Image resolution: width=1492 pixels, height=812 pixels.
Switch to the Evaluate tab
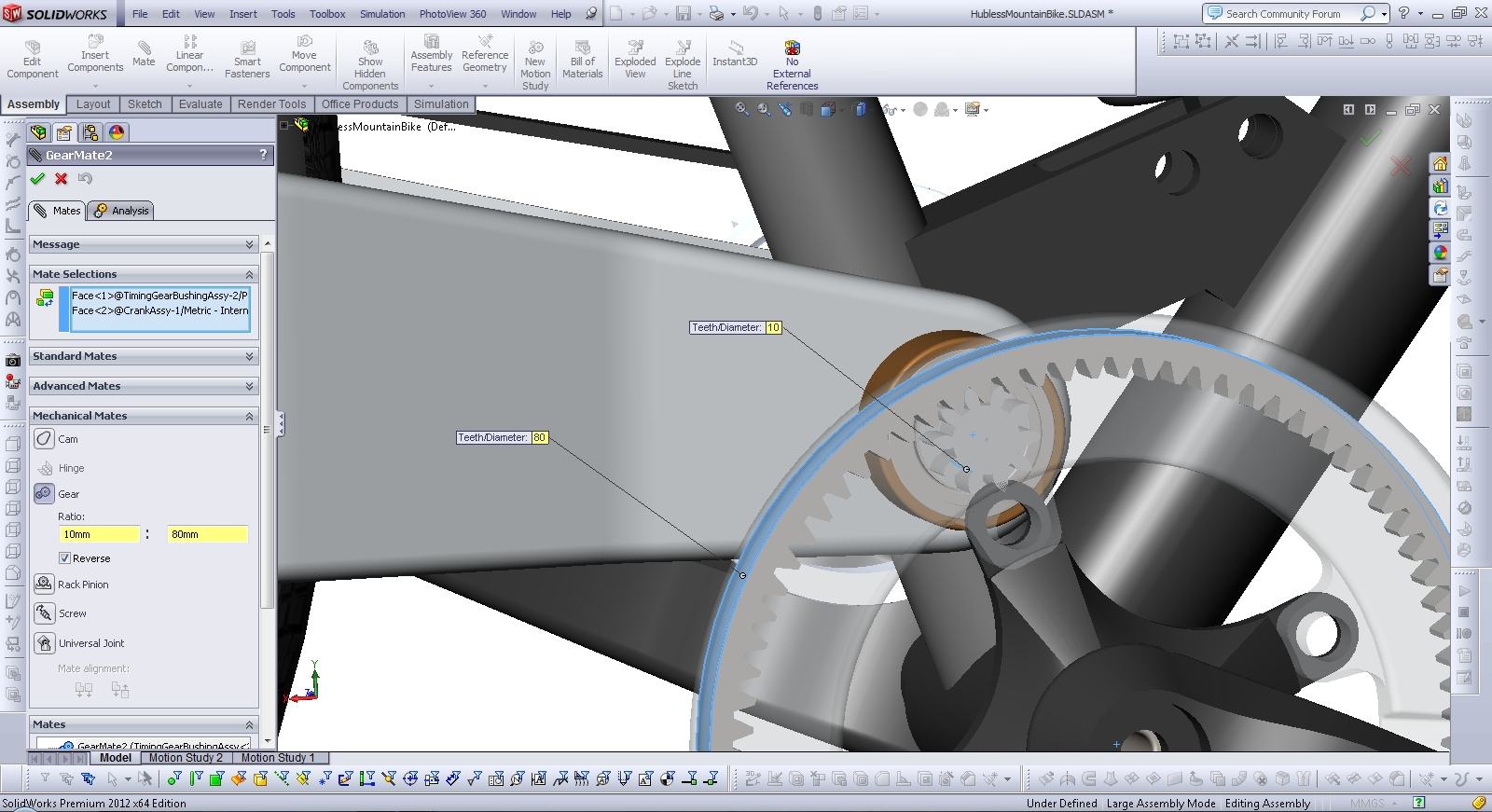(x=200, y=104)
